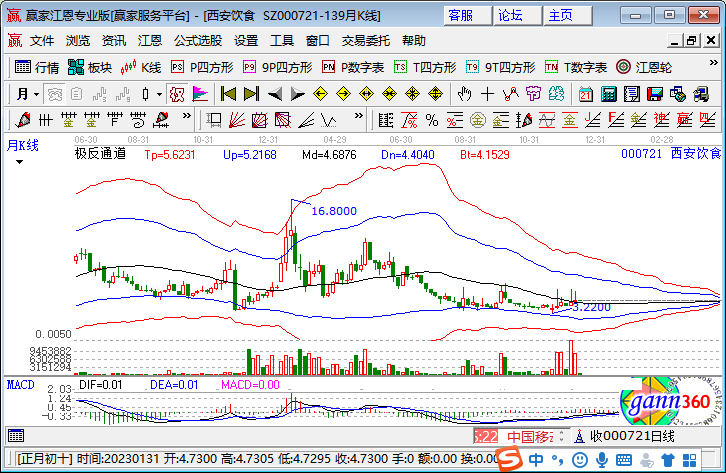Expand the main toolbar overflow chevron

(x=713, y=62)
